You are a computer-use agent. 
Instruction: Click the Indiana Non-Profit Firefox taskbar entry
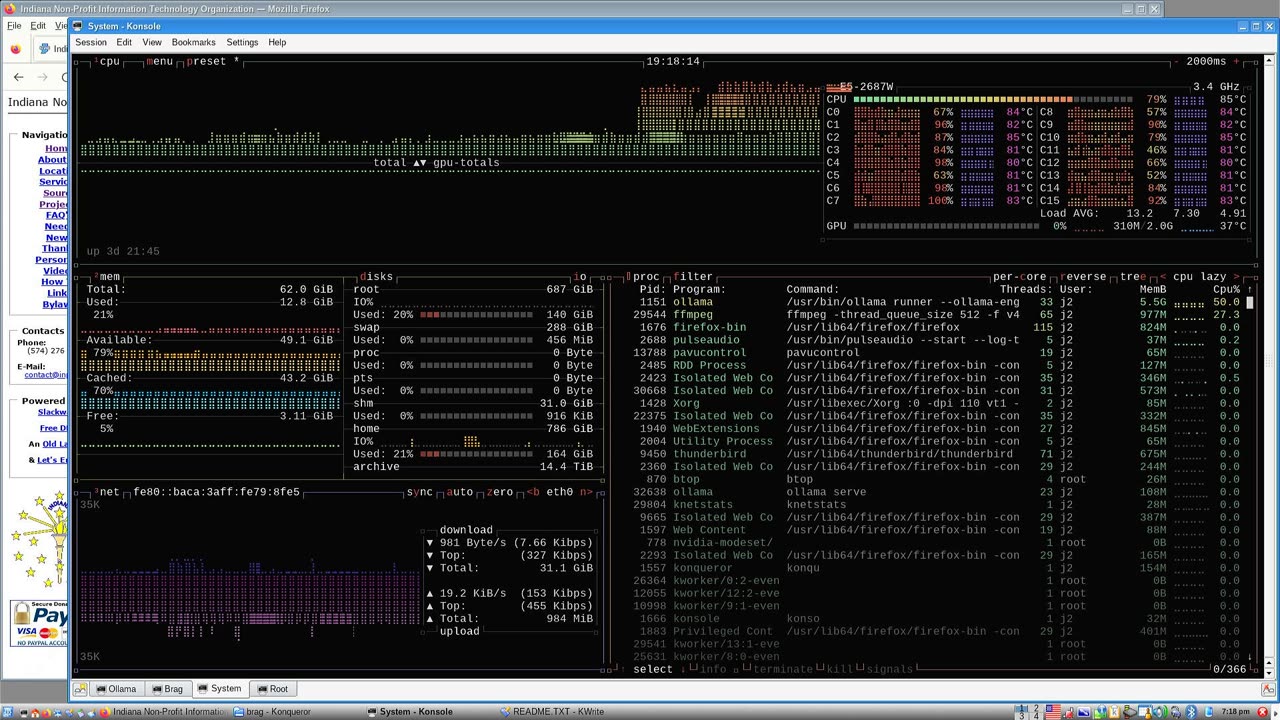(x=163, y=712)
